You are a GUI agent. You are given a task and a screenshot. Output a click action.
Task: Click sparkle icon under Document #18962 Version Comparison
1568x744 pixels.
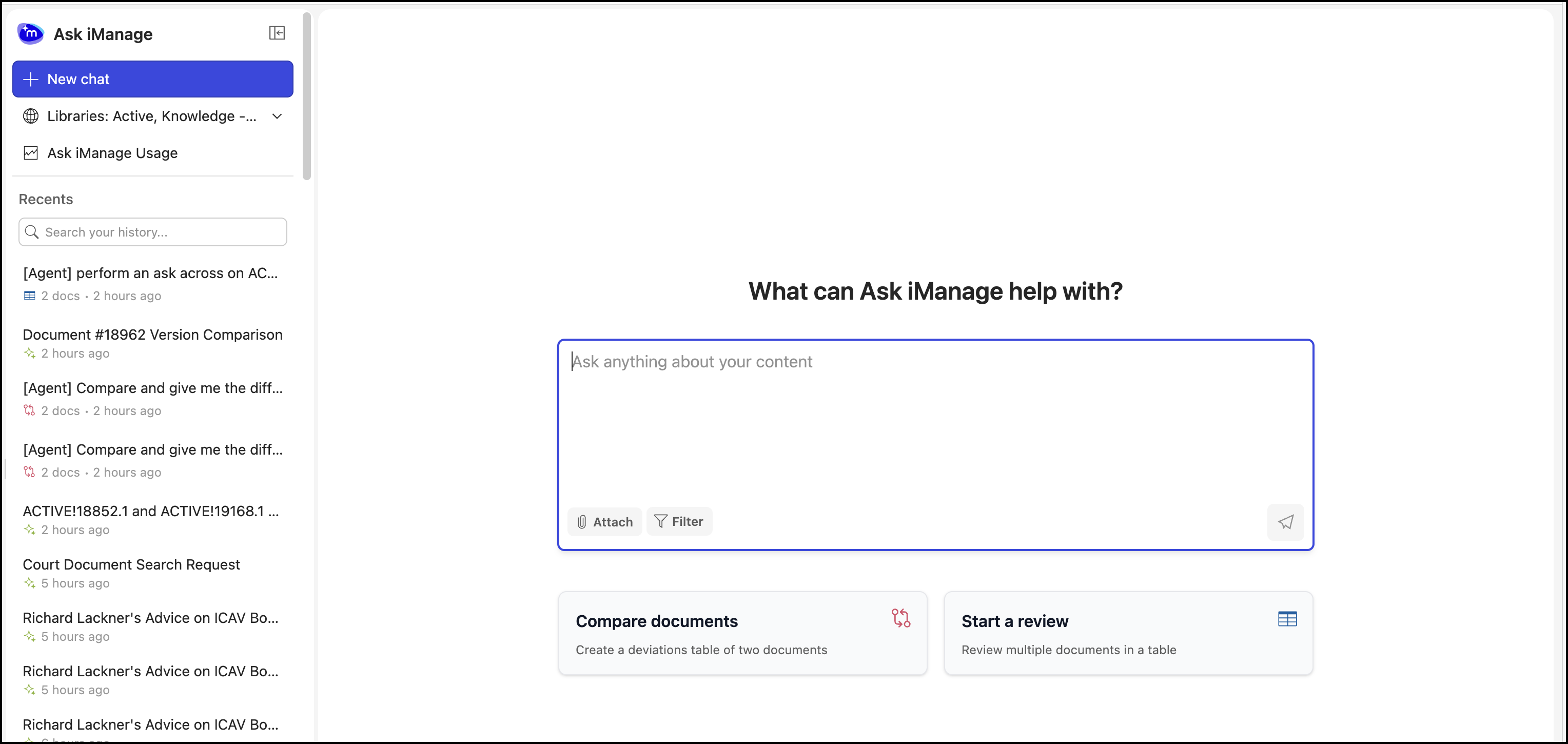click(x=29, y=353)
